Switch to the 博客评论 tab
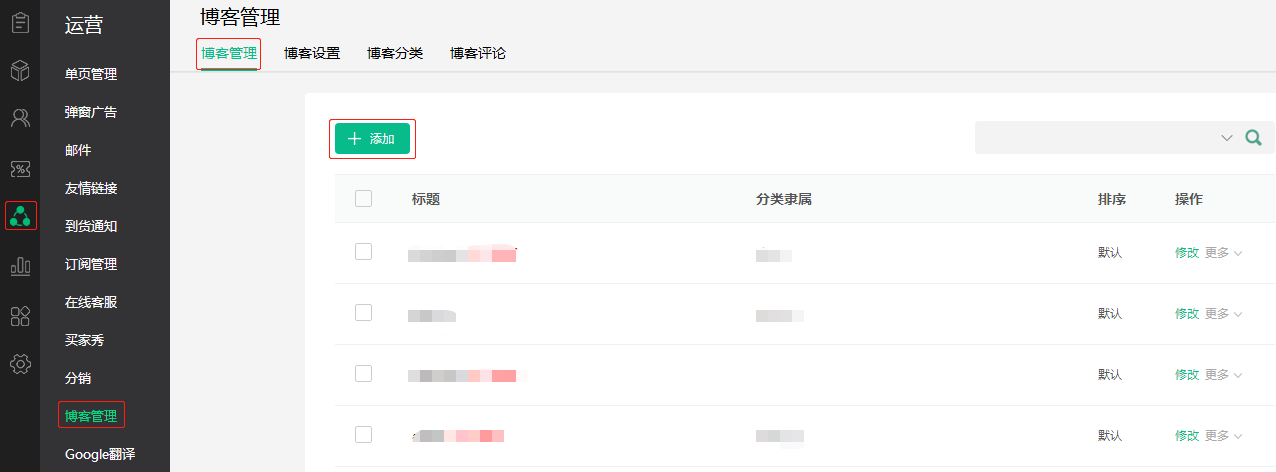Viewport: 1276px width, 472px height. (x=478, y=53)
